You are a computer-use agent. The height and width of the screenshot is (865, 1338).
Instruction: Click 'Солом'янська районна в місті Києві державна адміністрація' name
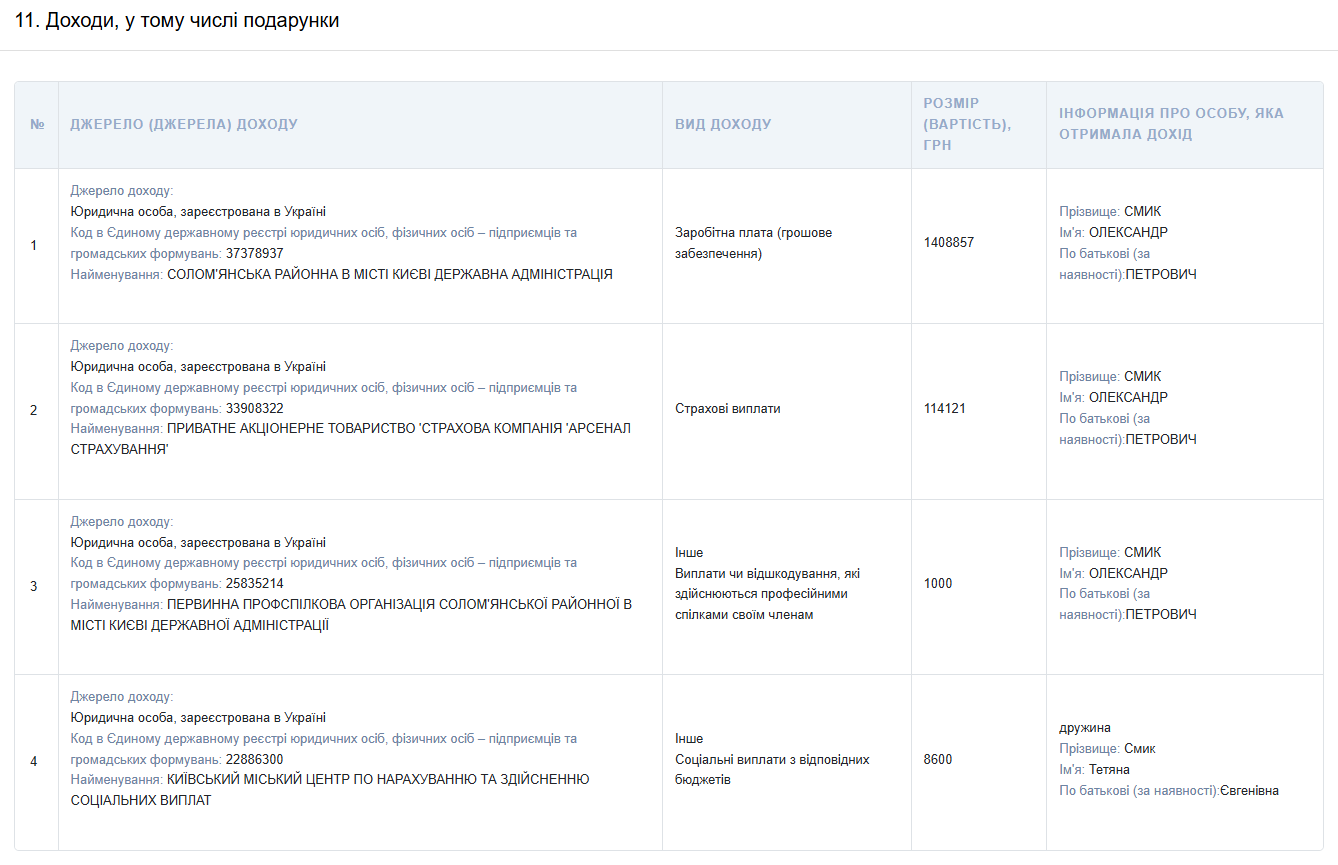389,274
